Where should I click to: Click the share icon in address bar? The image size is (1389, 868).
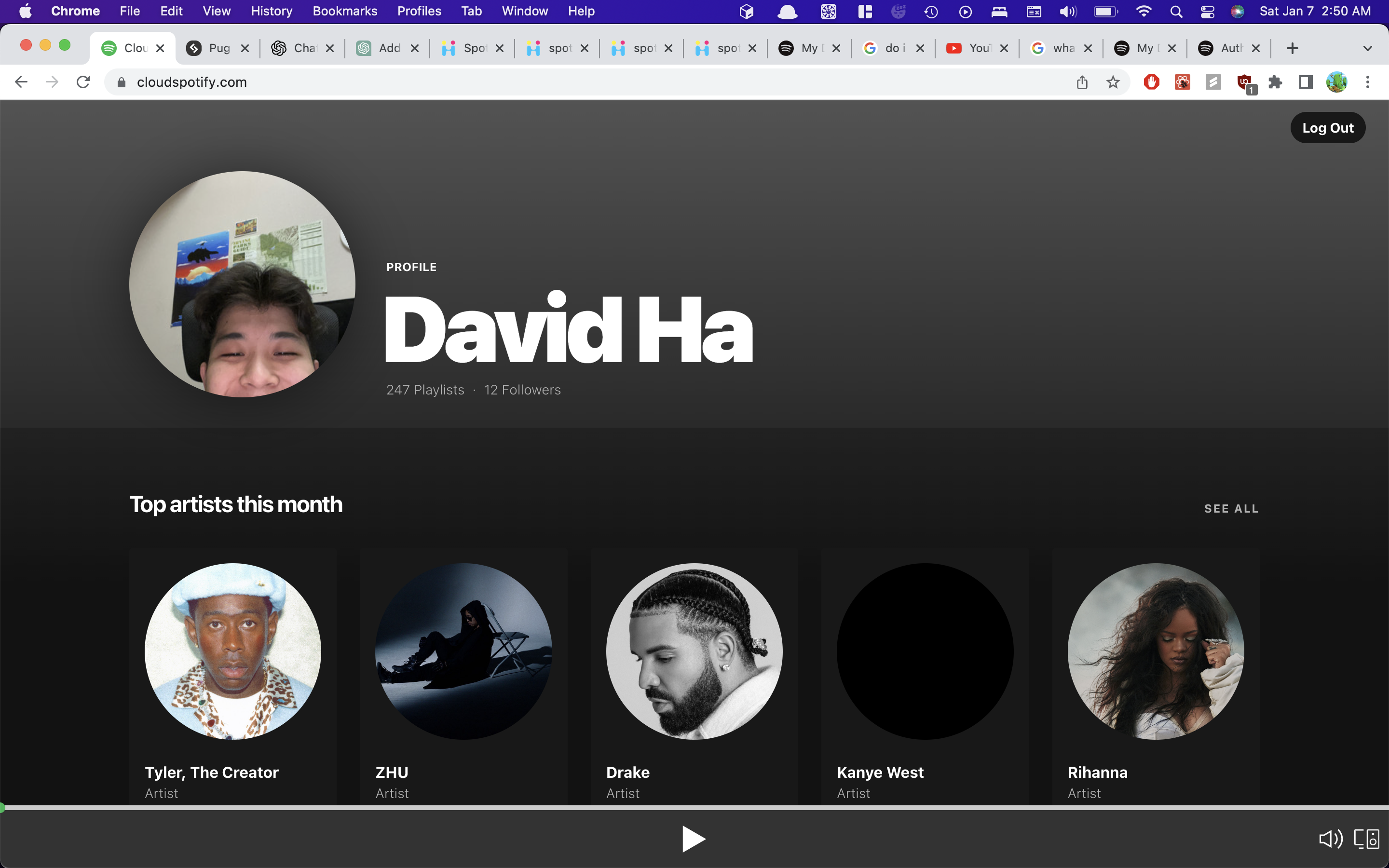coord(1082,82)
